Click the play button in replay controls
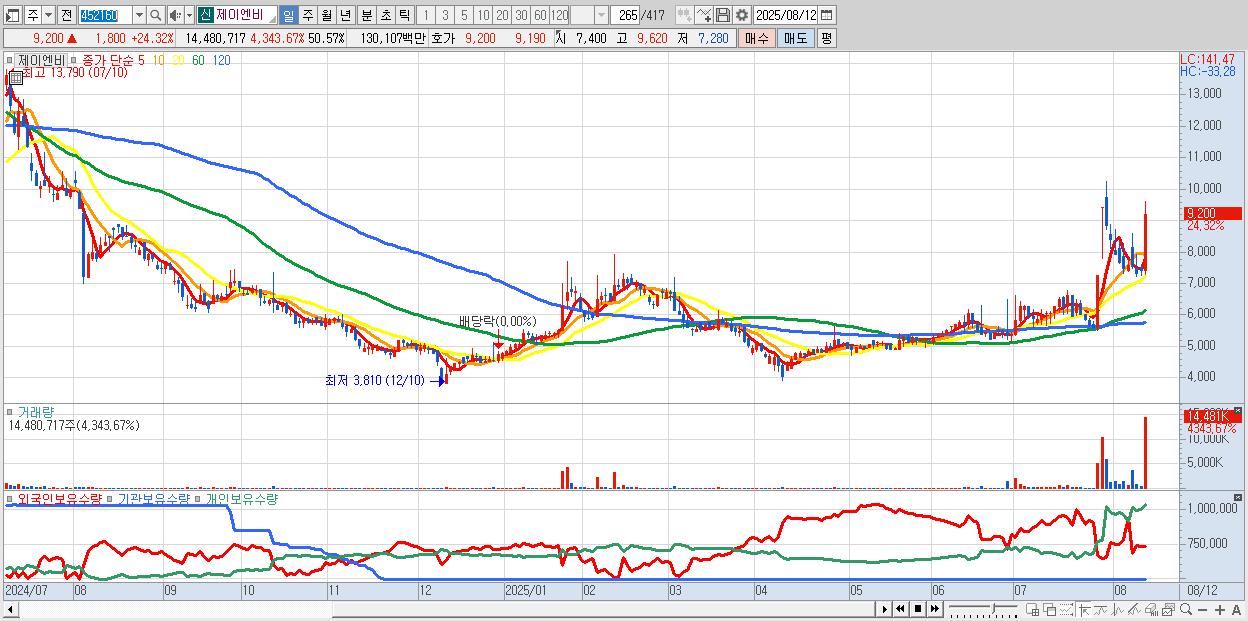The image size is (1248, 621). tap(884, 609)
